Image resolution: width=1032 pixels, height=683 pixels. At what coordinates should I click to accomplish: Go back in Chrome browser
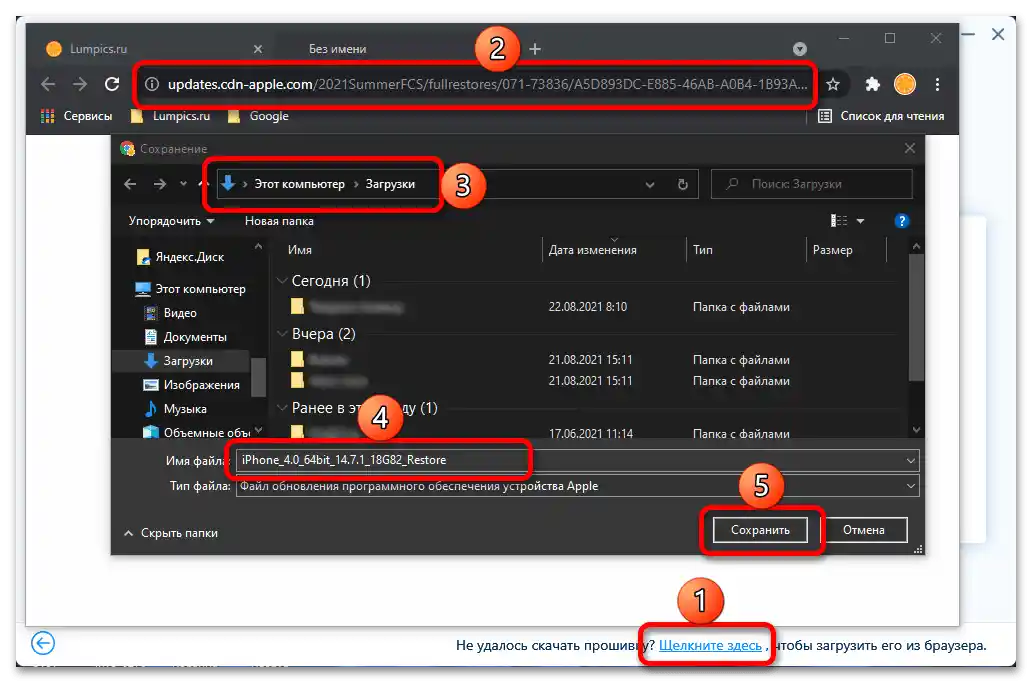[48, 84]
